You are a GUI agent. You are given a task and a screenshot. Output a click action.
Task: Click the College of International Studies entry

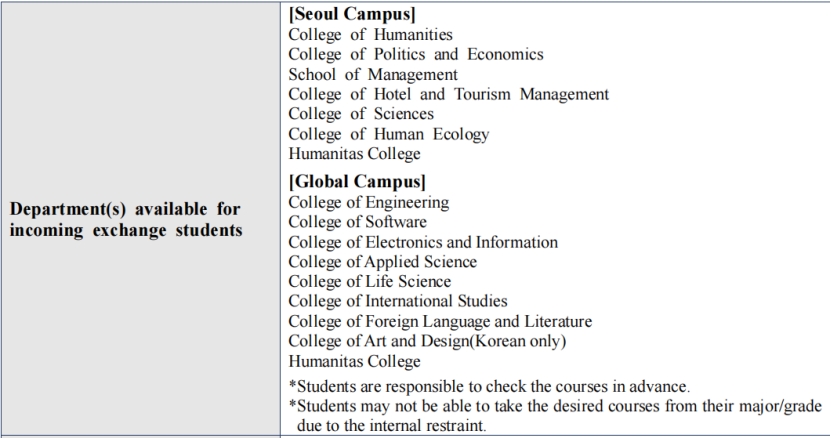(x=397, y=301)
